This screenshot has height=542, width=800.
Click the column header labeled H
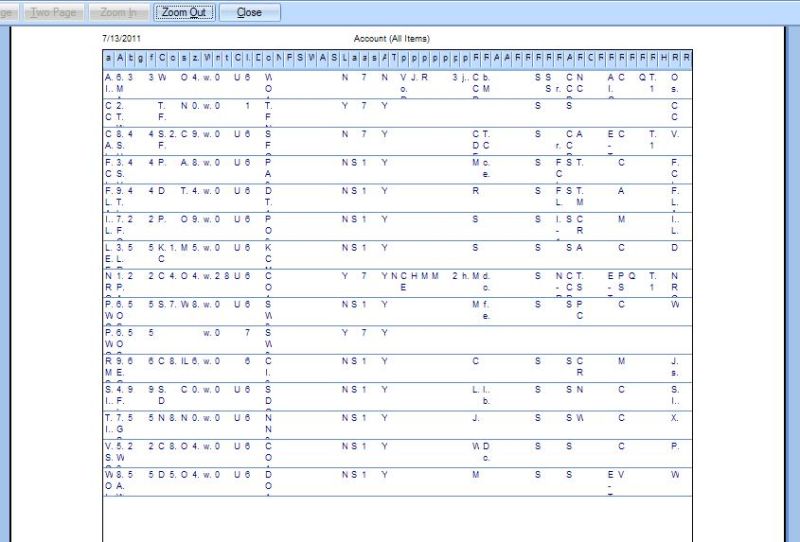[664, 58]
